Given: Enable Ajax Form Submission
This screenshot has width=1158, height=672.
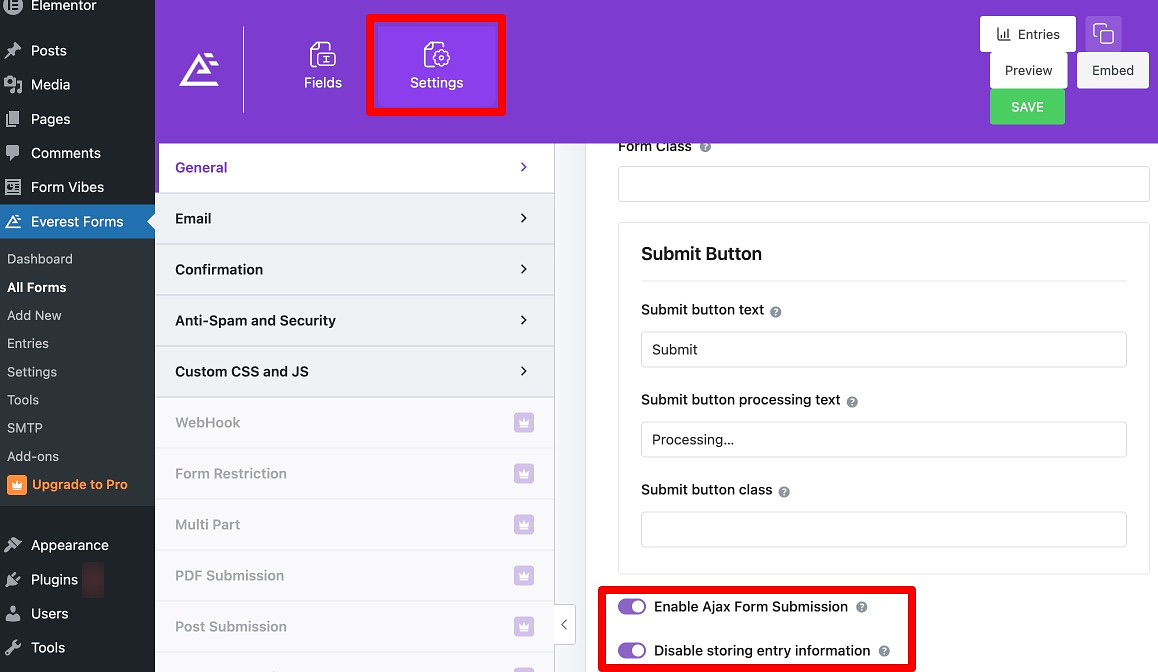Looking at the screenshot, I should [632, 607].
